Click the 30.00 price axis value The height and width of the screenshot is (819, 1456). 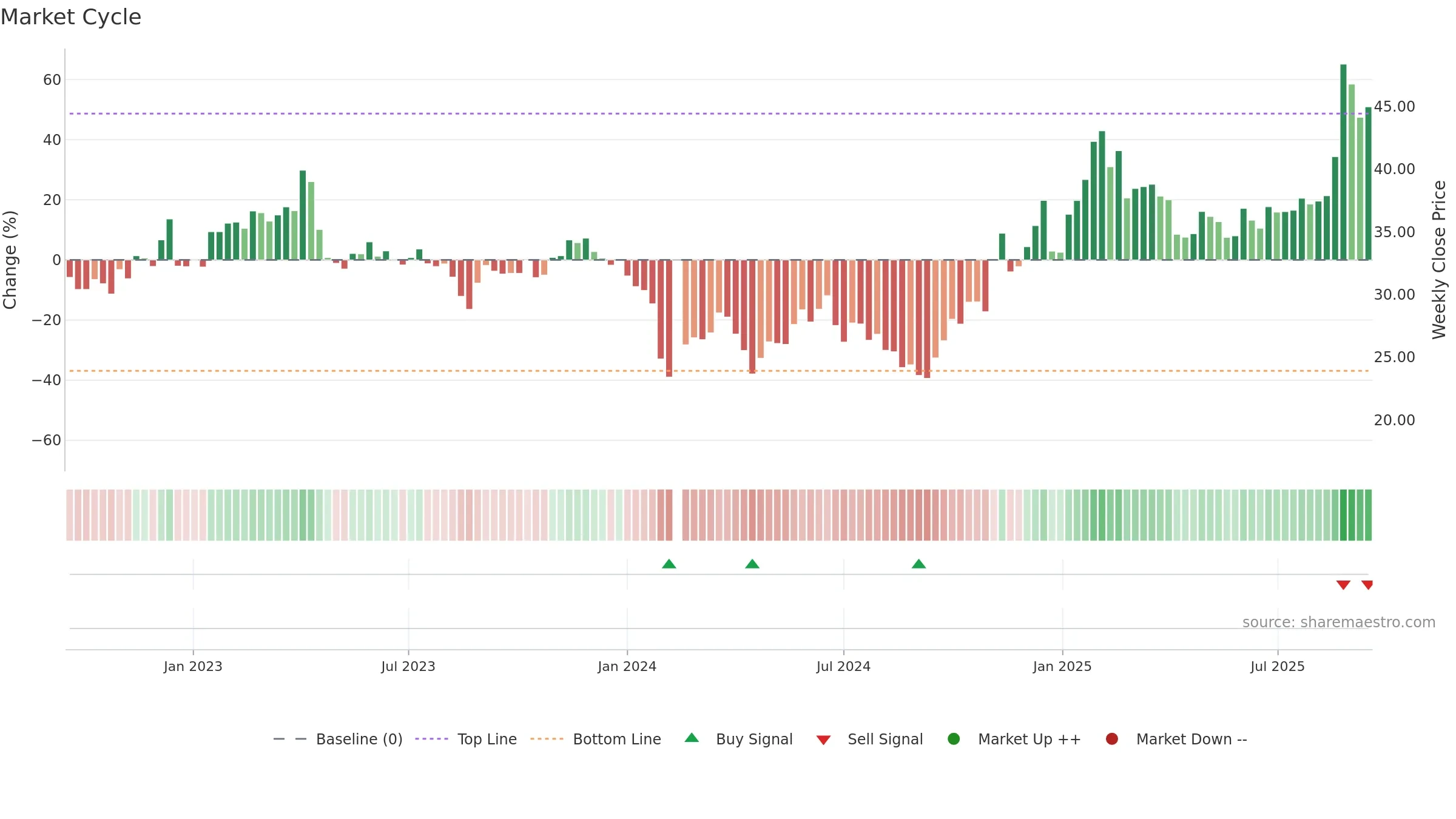coord(1394,295)
